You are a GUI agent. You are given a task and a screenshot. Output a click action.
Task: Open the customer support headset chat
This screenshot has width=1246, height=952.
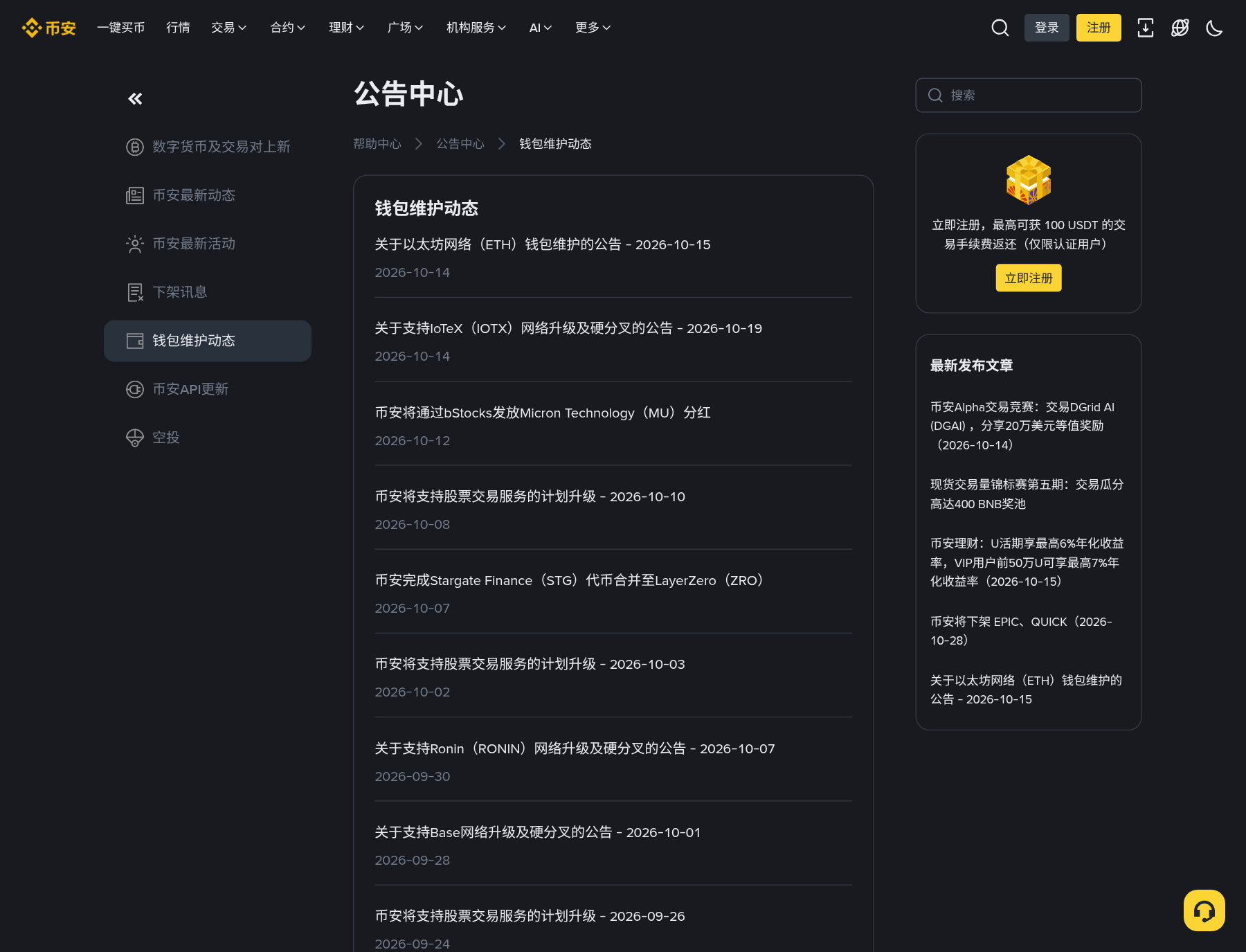1204,910
